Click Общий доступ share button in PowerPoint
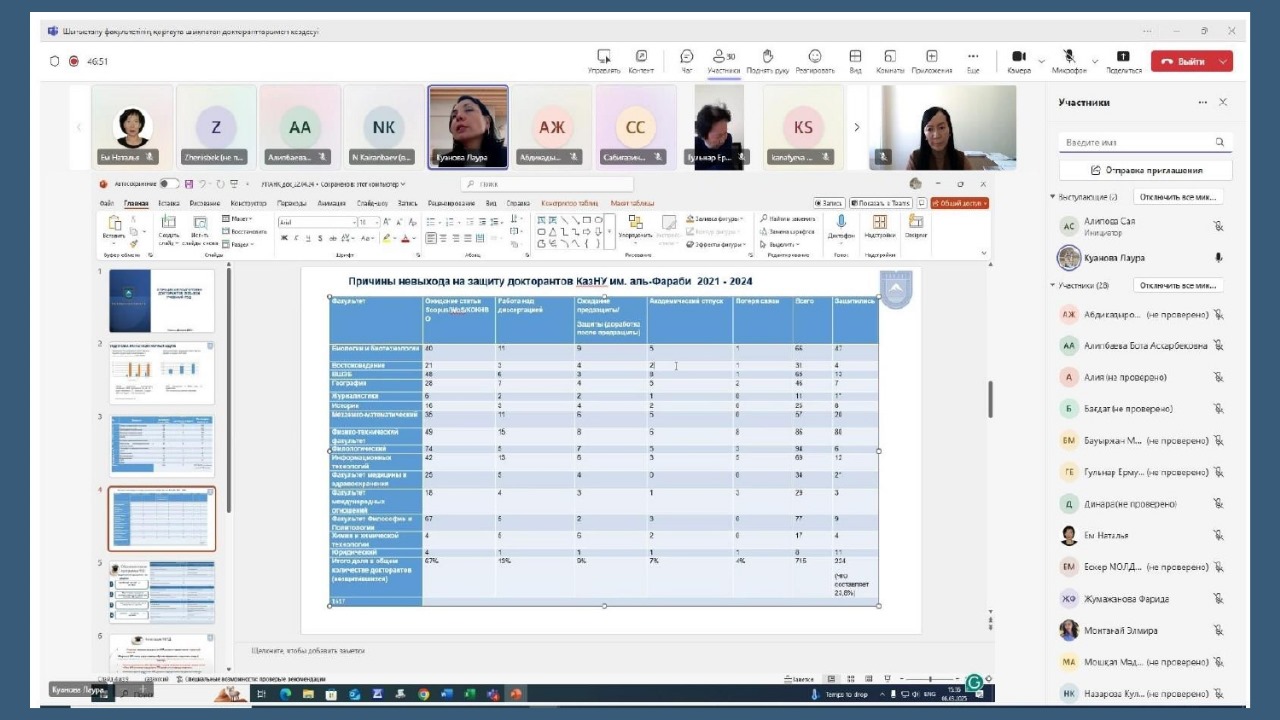1280x720 pixels. [x=960, y=203]
